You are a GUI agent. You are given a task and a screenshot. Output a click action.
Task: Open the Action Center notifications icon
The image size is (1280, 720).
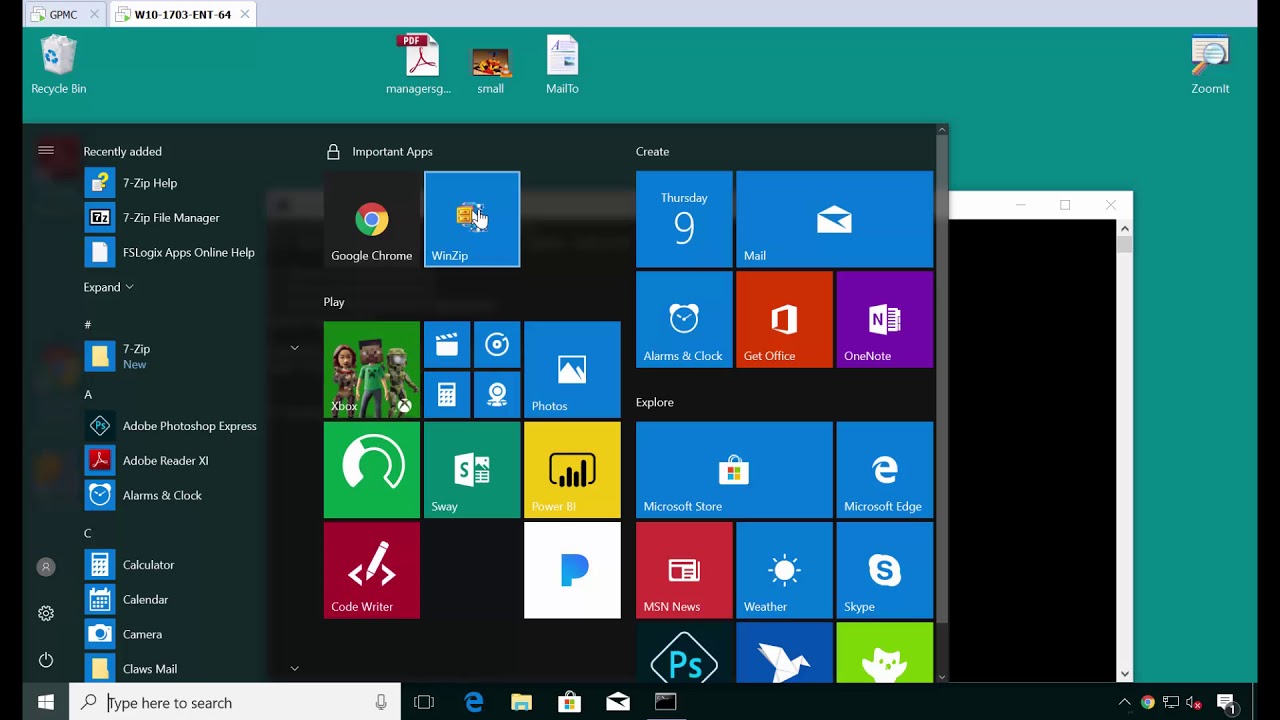click(x=1226, y=703)
